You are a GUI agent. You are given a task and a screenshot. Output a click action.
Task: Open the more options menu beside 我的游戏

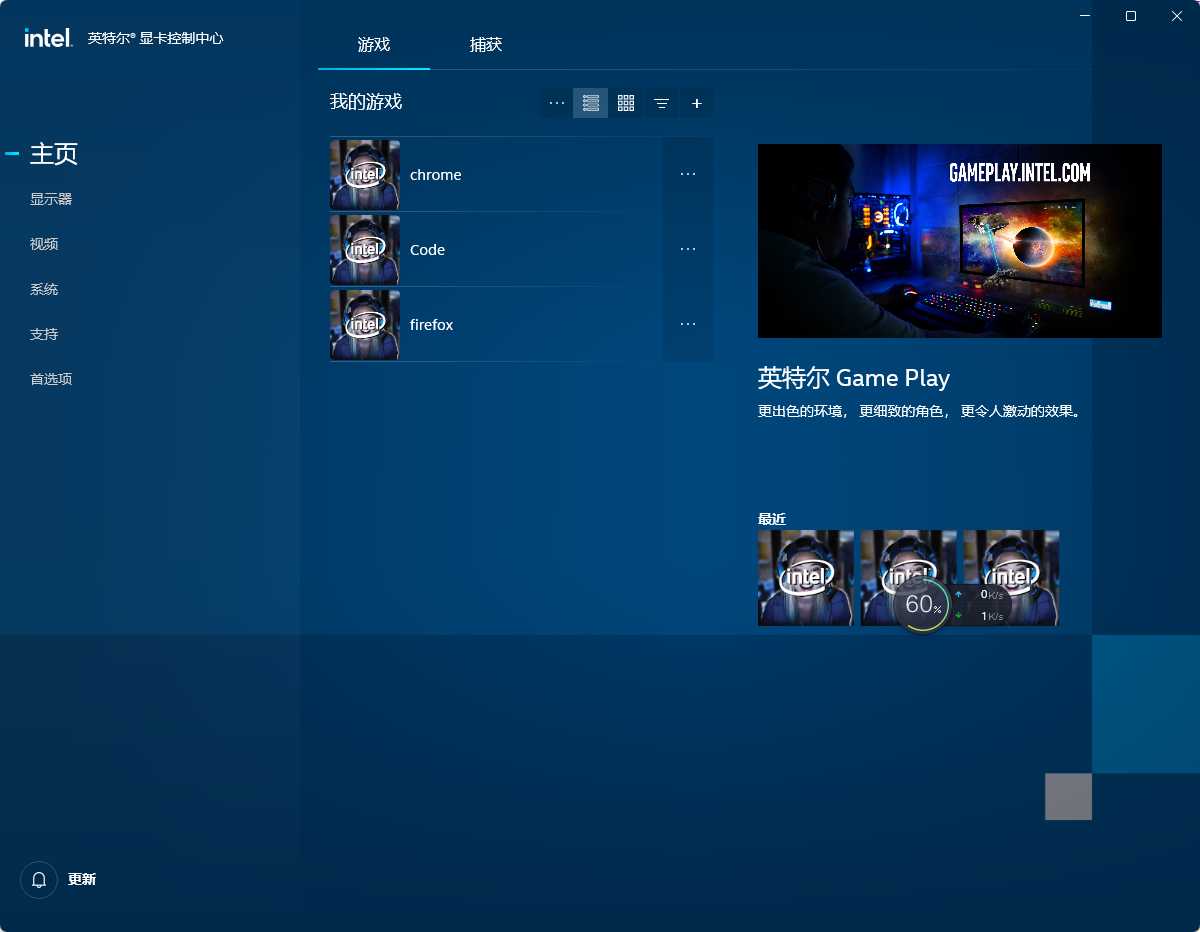pos(557,103)
